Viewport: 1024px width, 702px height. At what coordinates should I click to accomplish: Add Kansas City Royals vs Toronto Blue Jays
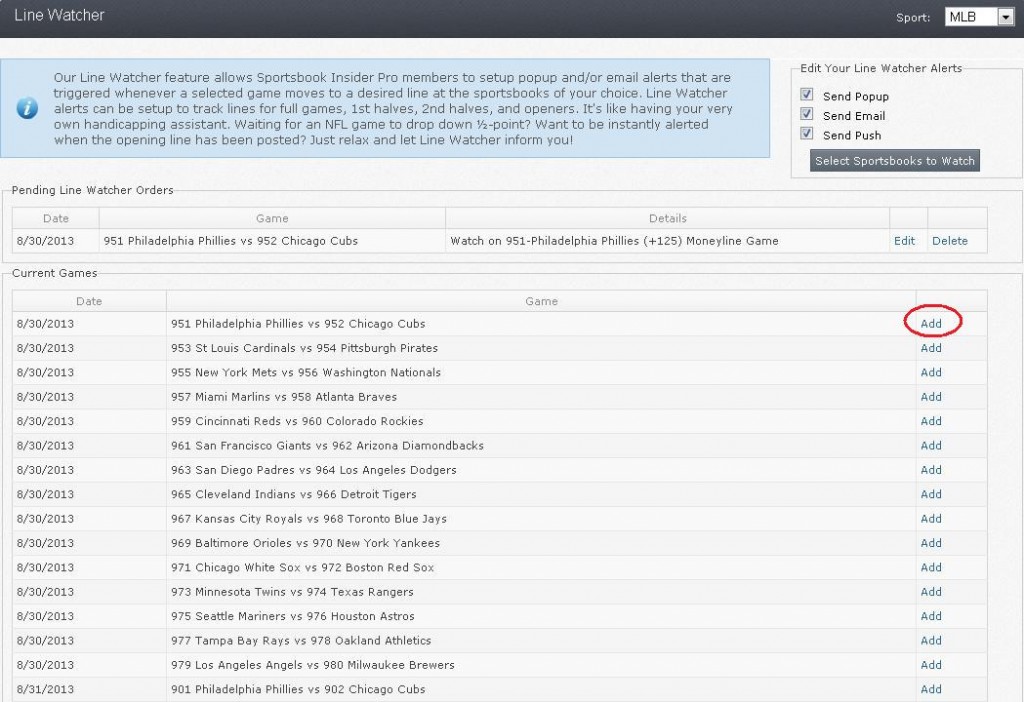point(931,519)
